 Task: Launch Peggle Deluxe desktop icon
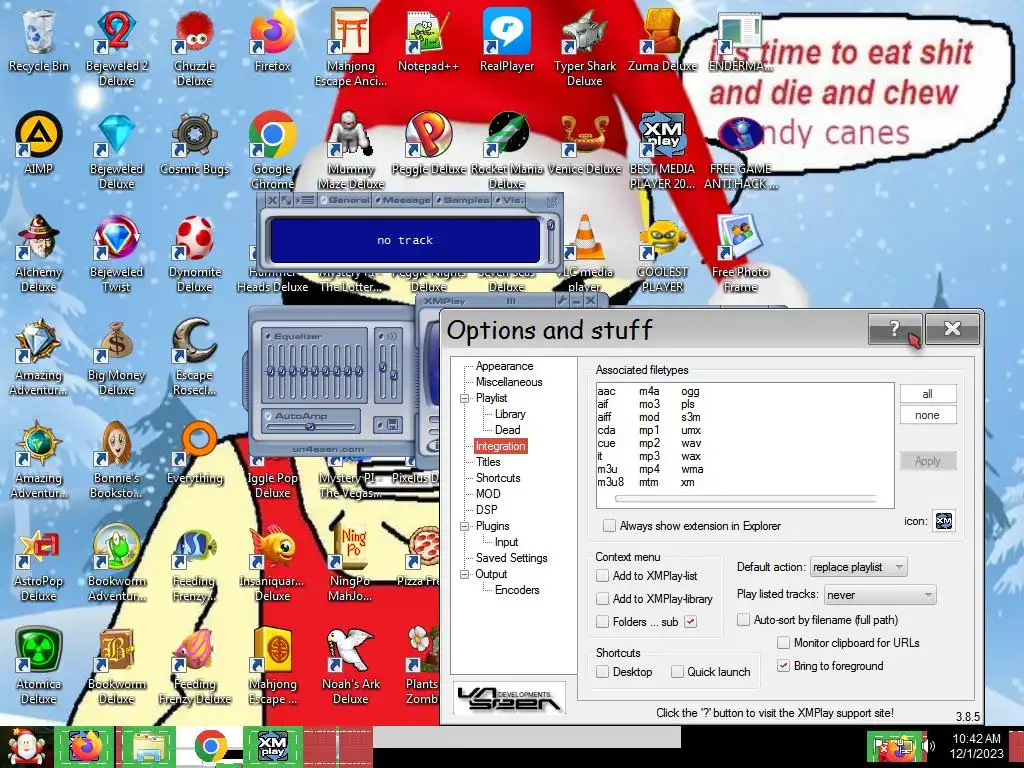tap(428, 144)
